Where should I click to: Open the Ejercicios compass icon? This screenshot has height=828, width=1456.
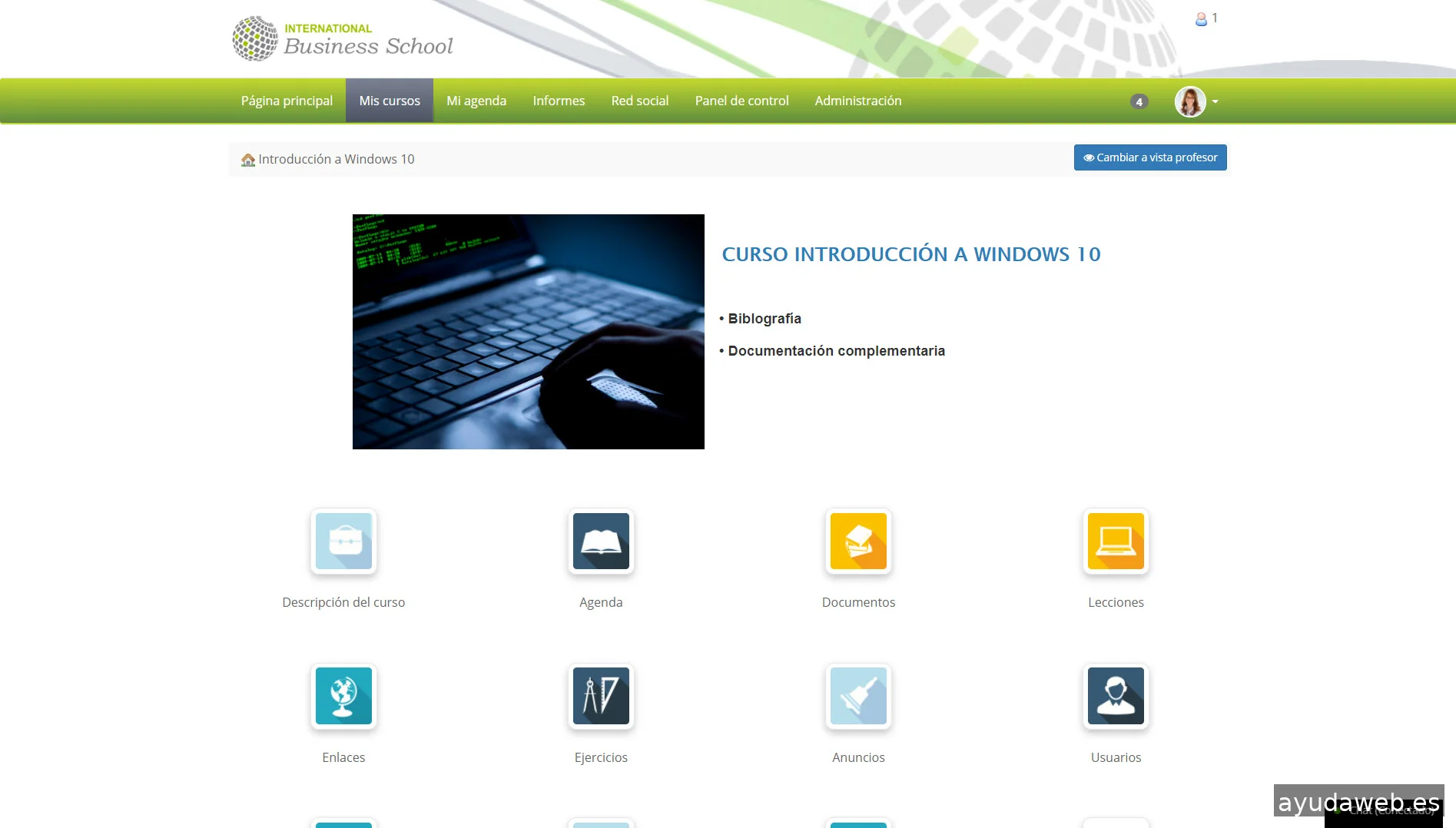[x=601, y=696]
